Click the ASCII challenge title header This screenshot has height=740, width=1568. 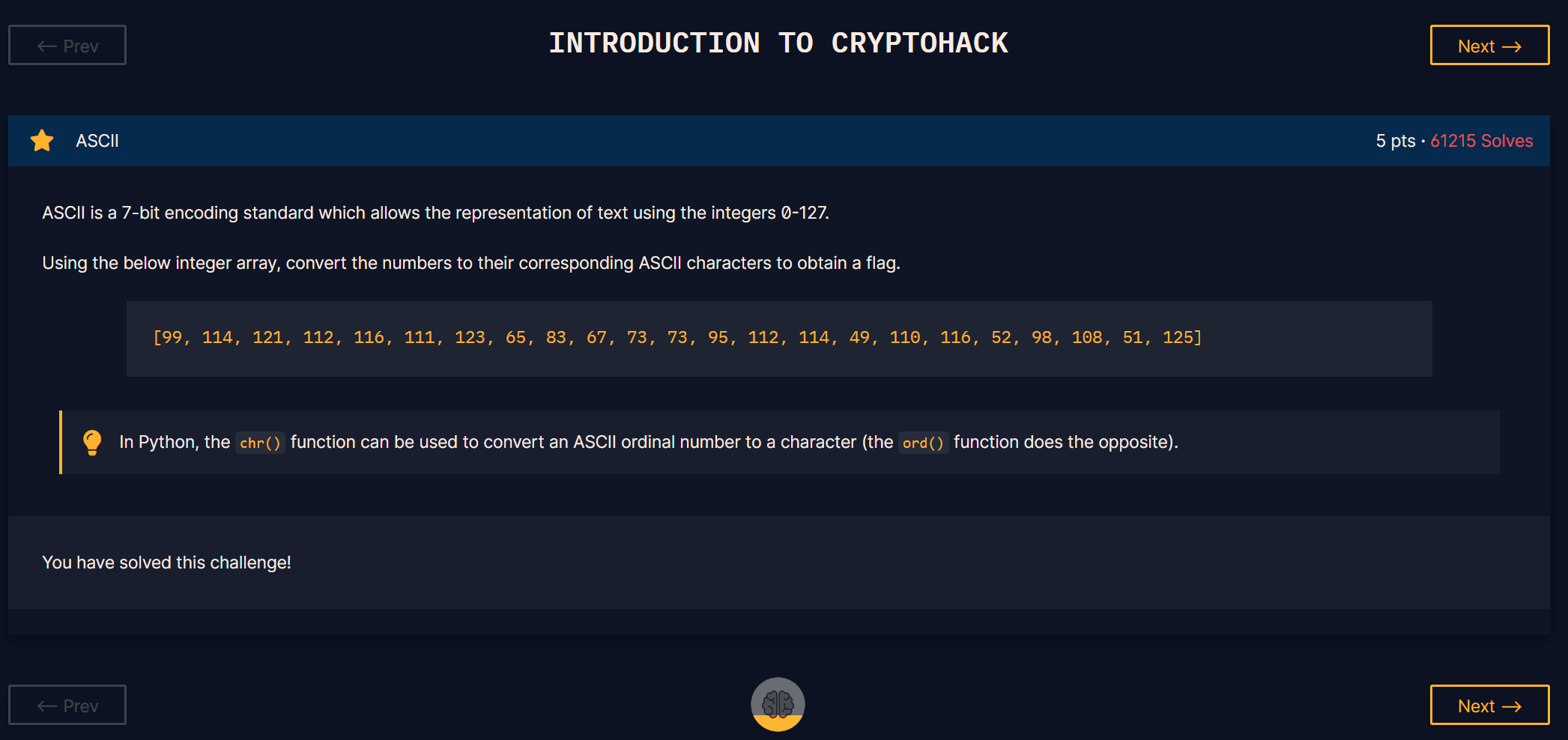(x=97, y=141)
